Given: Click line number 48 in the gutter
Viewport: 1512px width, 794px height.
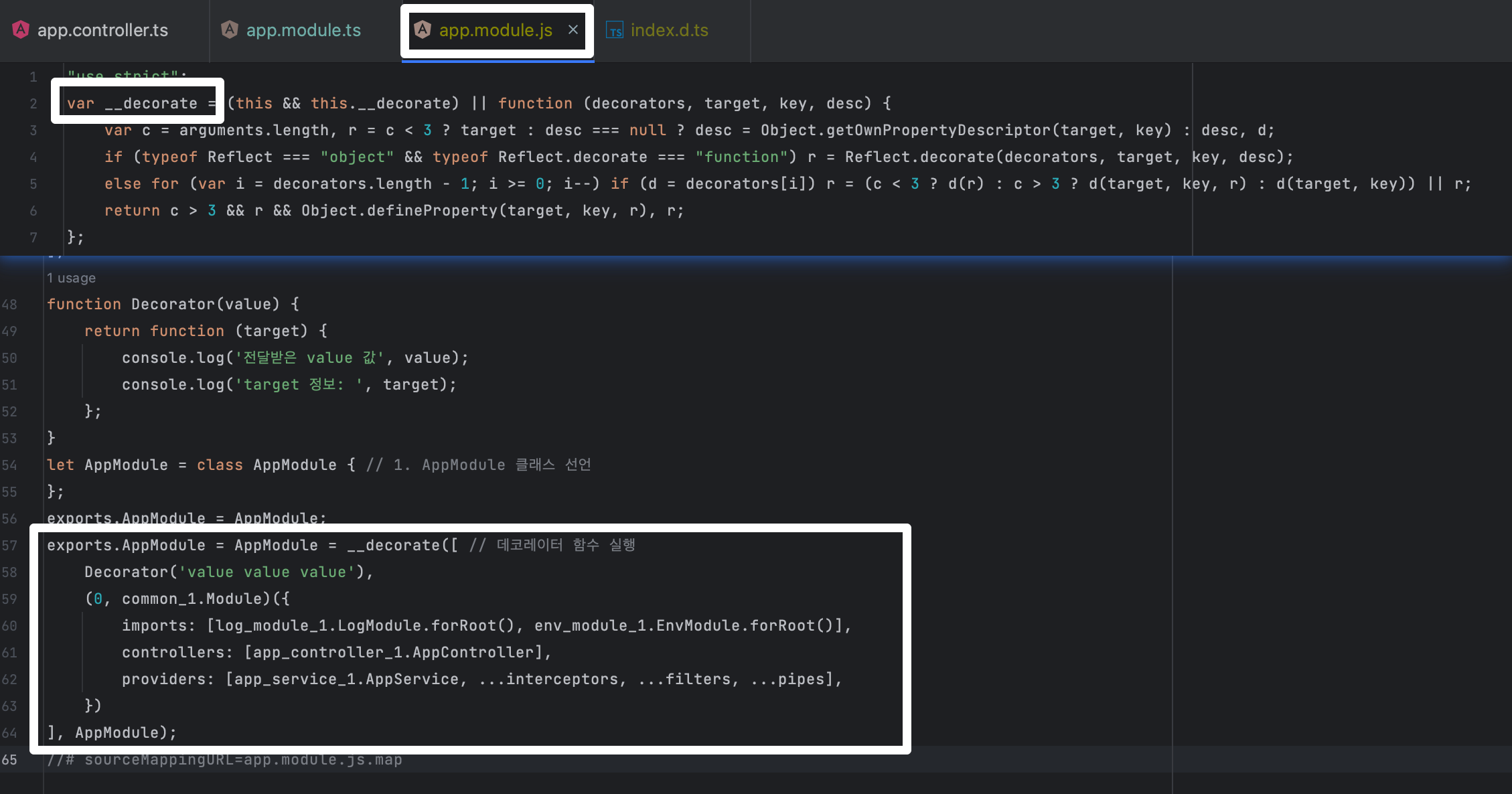Looking at the screenshot, I should click(x=9, y=305).
